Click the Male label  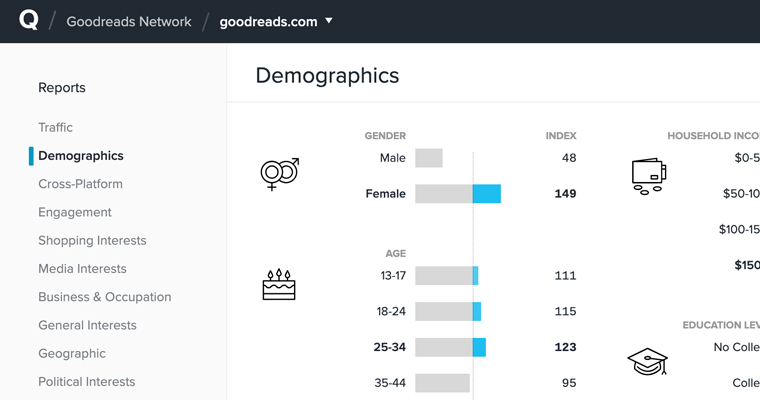393,158
